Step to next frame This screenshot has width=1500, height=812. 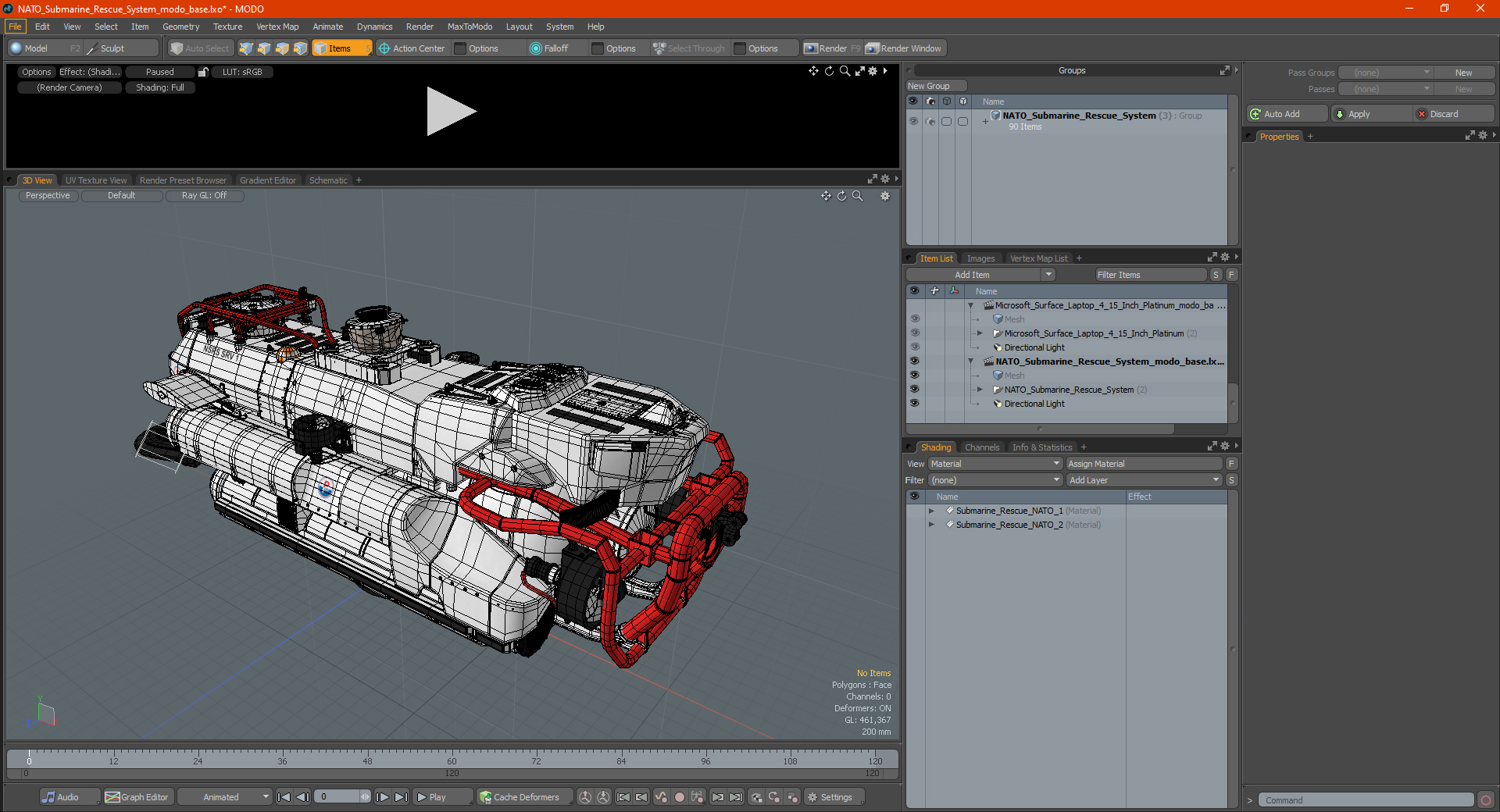click(x=382, y=797)
